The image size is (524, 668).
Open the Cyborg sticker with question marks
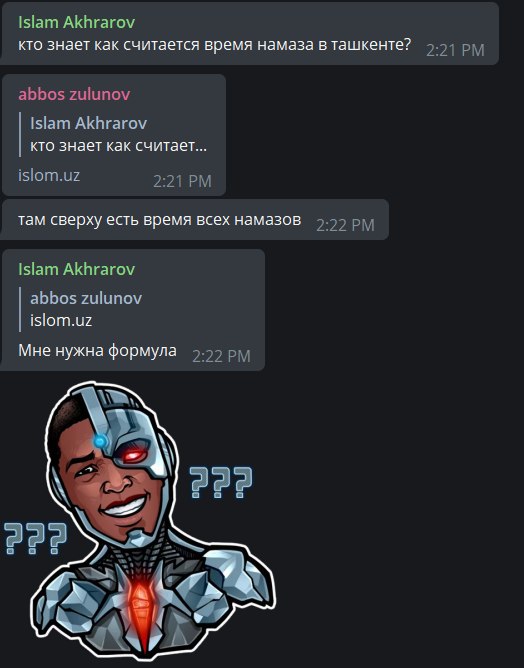(x=141, y=521)
